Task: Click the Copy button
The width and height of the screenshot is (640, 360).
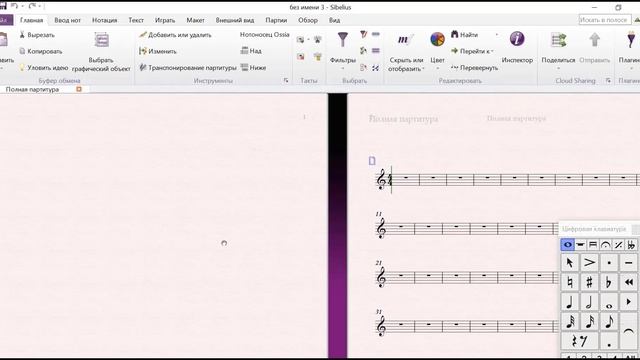Action: (40, 51)
